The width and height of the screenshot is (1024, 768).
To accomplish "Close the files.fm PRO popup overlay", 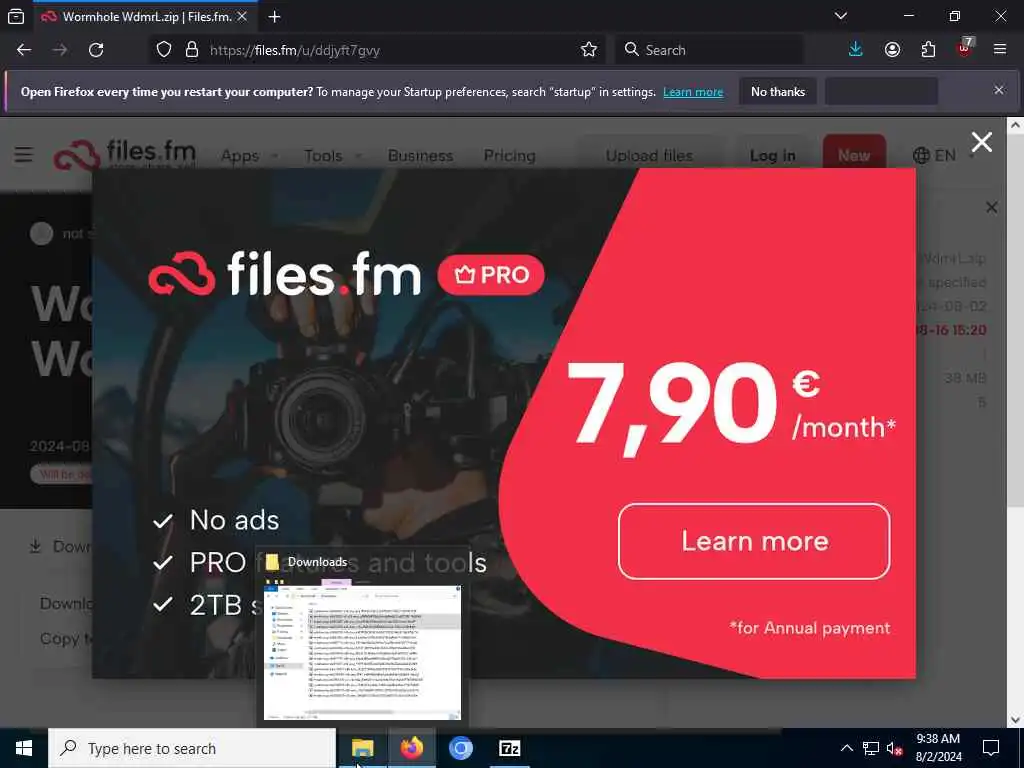I will [982, 142].
